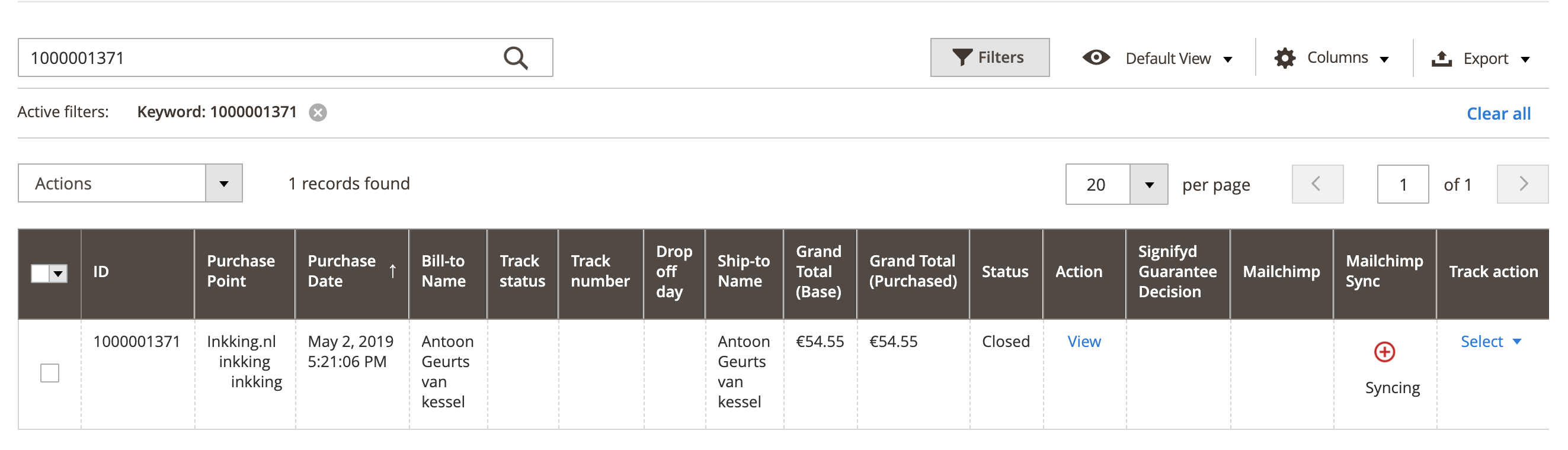Click the magnifying glass search icon
The width and height of the screenshot is (1568, 450).
[x=515, y=59]
